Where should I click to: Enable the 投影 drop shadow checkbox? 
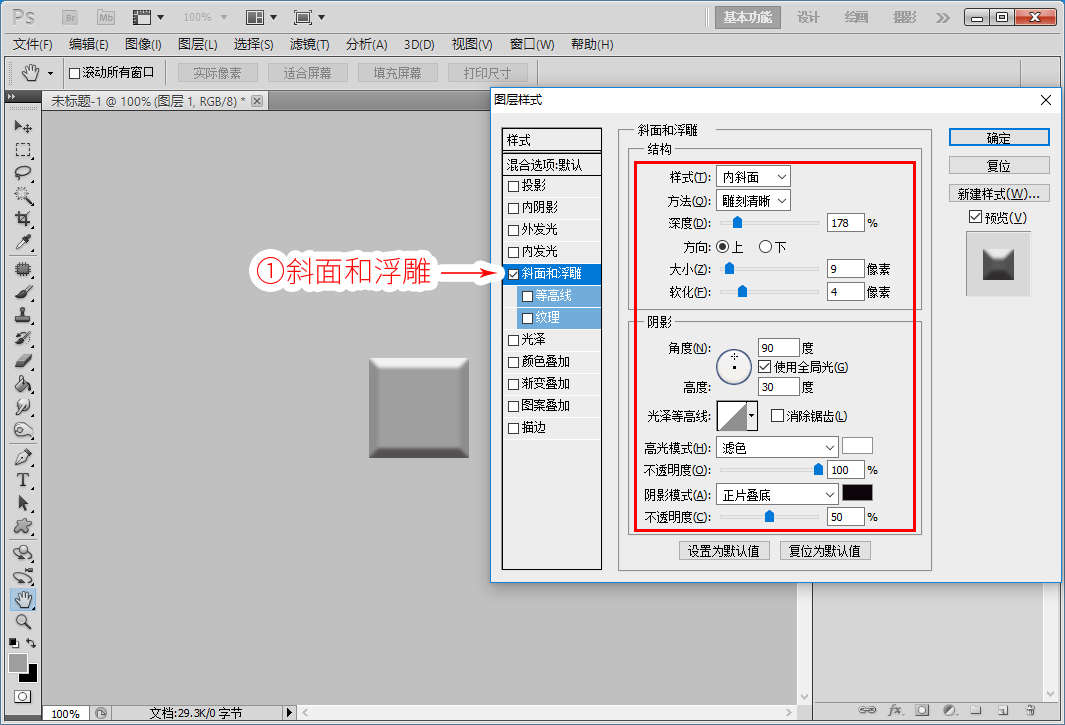tap(513, 186)
